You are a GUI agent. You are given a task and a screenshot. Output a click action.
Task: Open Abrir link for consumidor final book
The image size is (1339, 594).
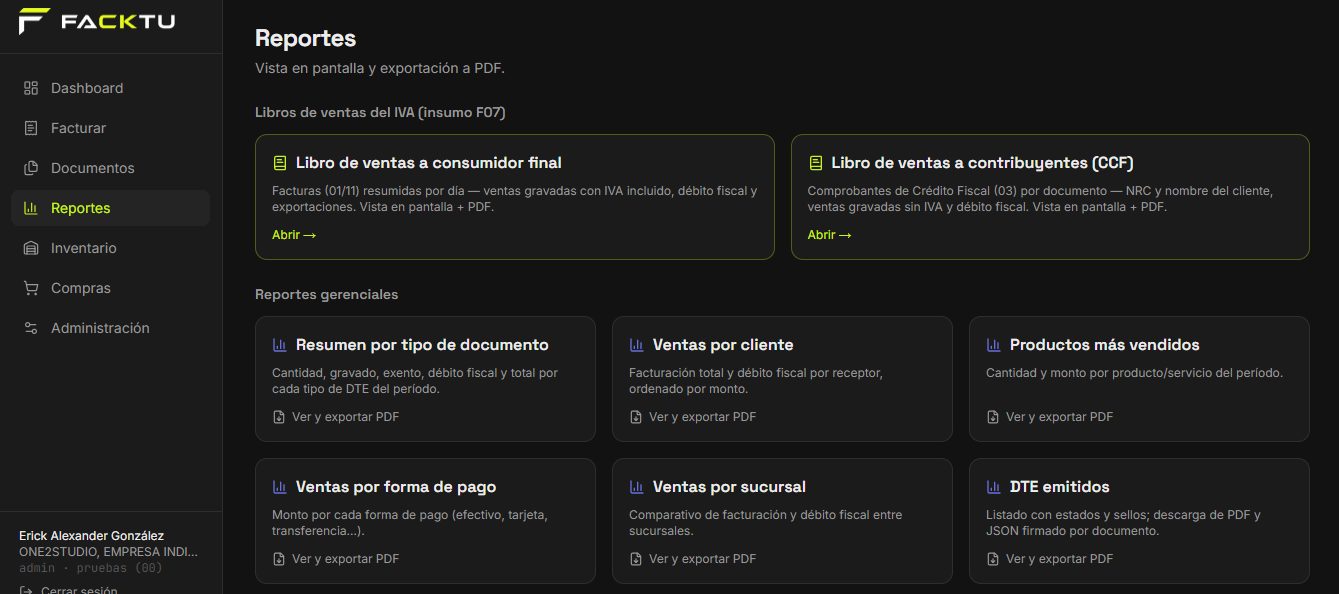[x=294, y=235]
